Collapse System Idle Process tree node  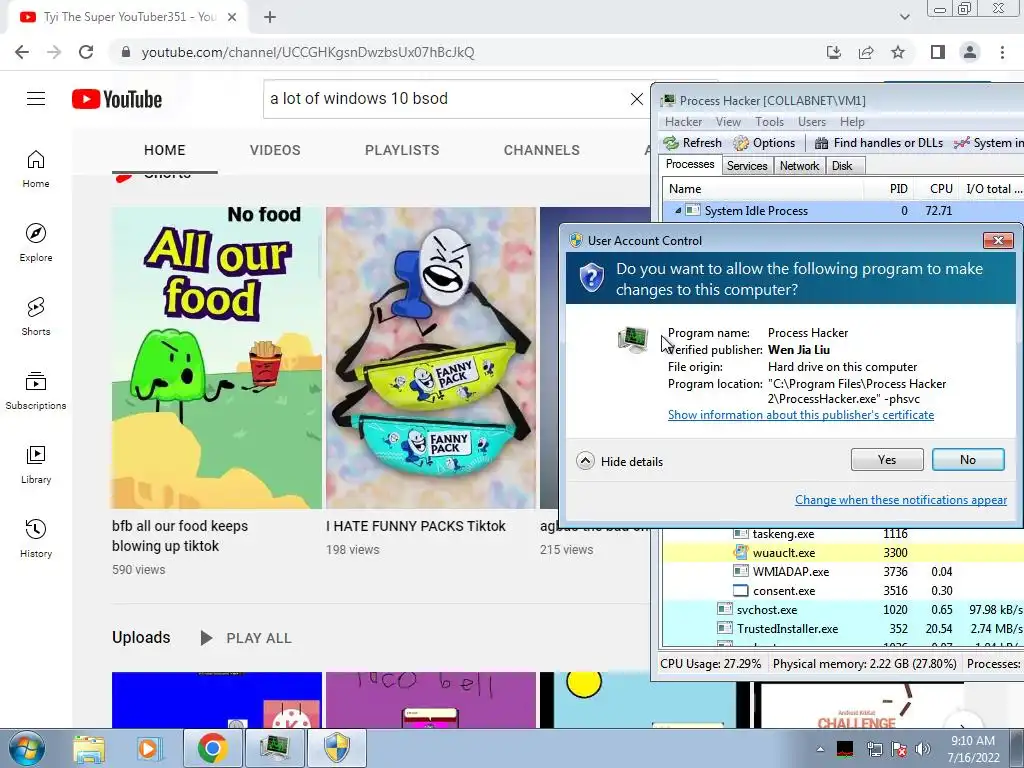(x=678, y=211)
